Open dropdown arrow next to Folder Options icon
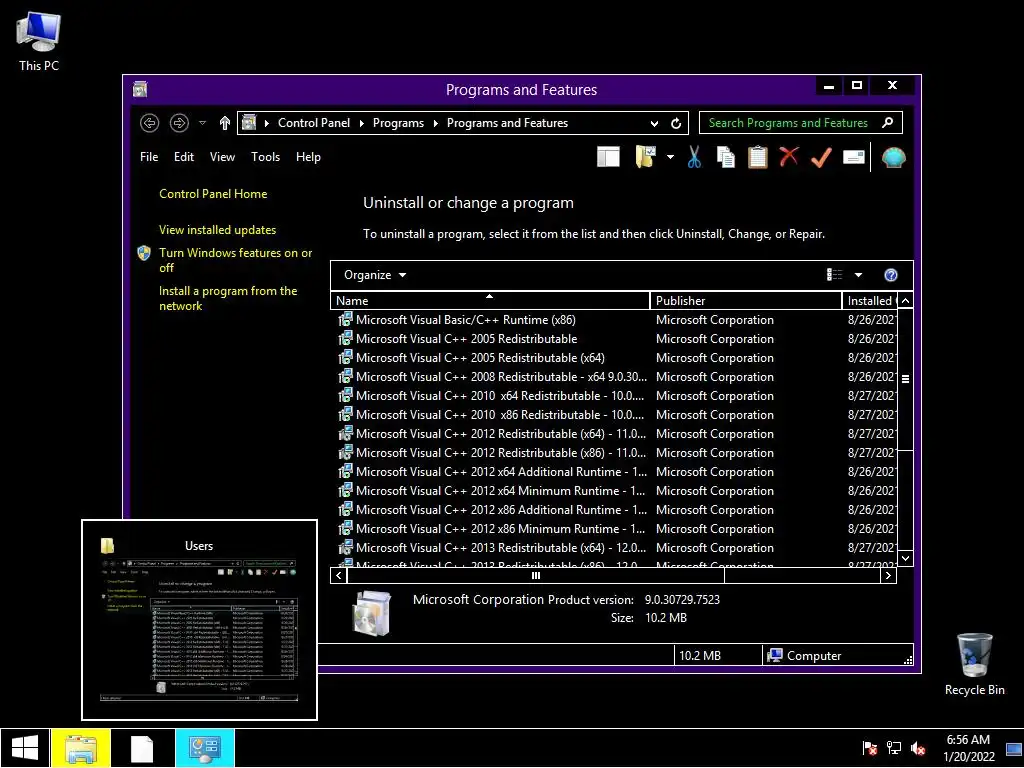Screen dimensions: 1024x768 (x=670, y=157)
